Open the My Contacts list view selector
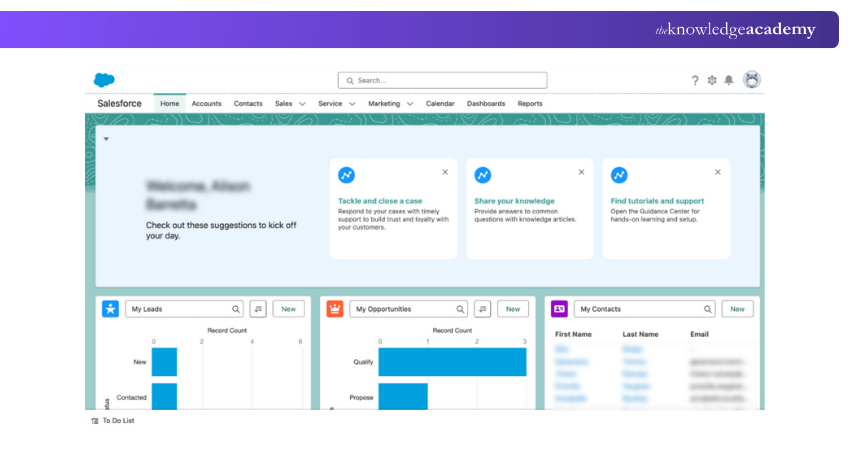The width and height of the screenshot is (850, 450). click(645, 309)
